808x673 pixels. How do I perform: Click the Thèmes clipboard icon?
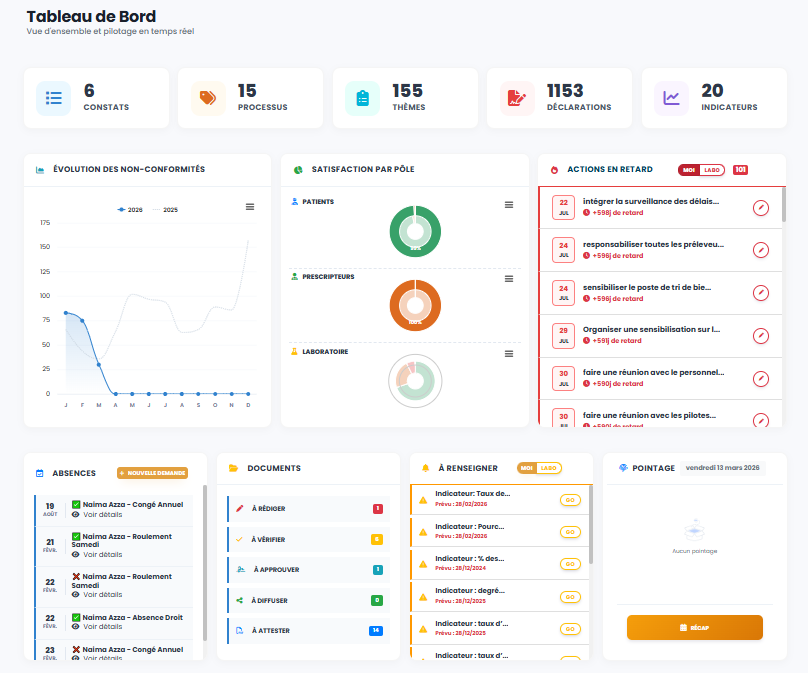(362, 98)
